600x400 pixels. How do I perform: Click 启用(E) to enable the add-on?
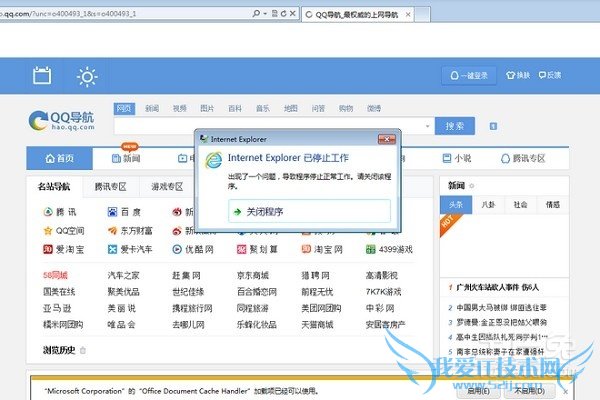click(x=478, y=391)
